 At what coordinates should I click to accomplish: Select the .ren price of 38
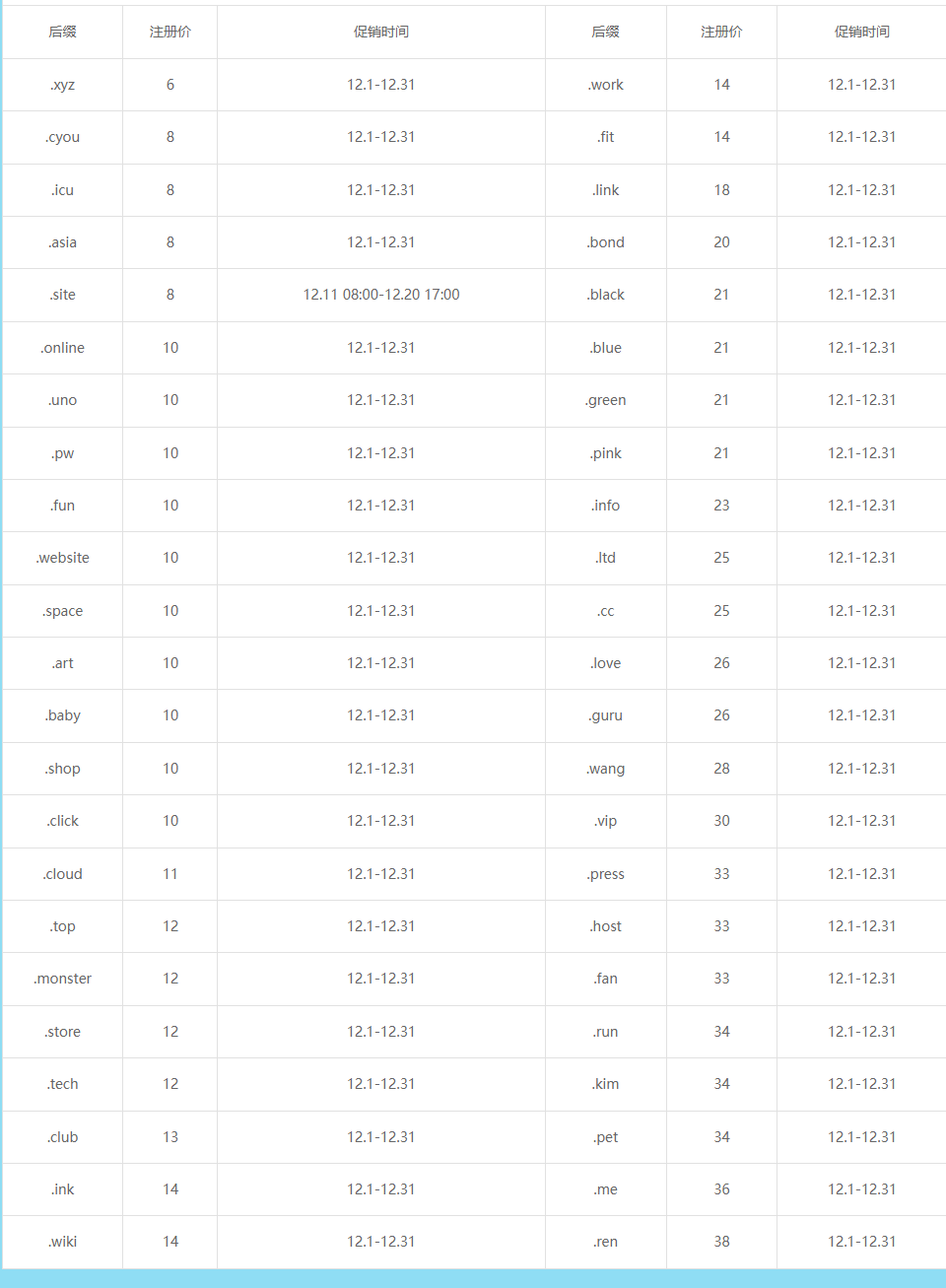[722, 1242]
